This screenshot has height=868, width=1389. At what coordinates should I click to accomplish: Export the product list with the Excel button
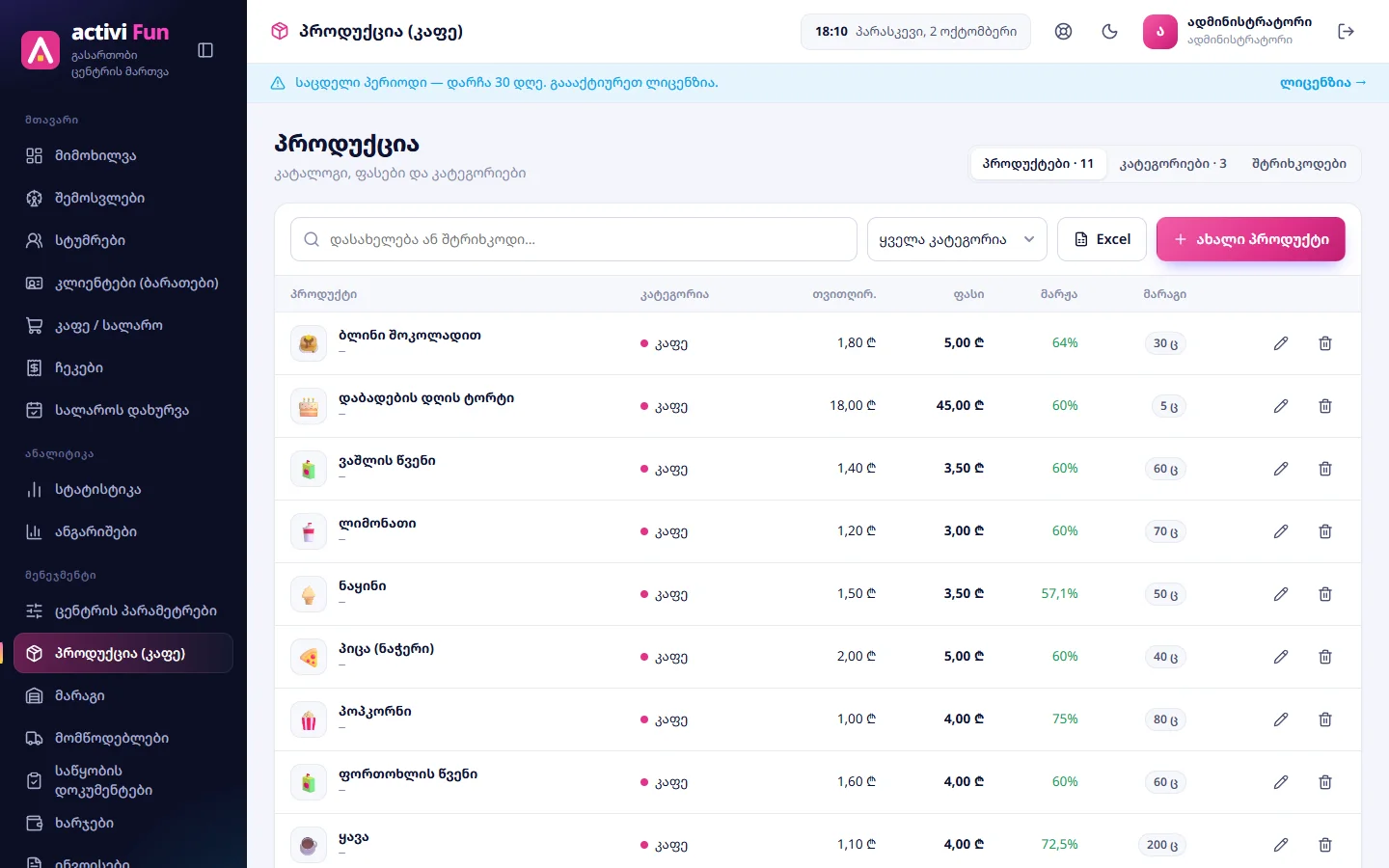coord(1102,239)
